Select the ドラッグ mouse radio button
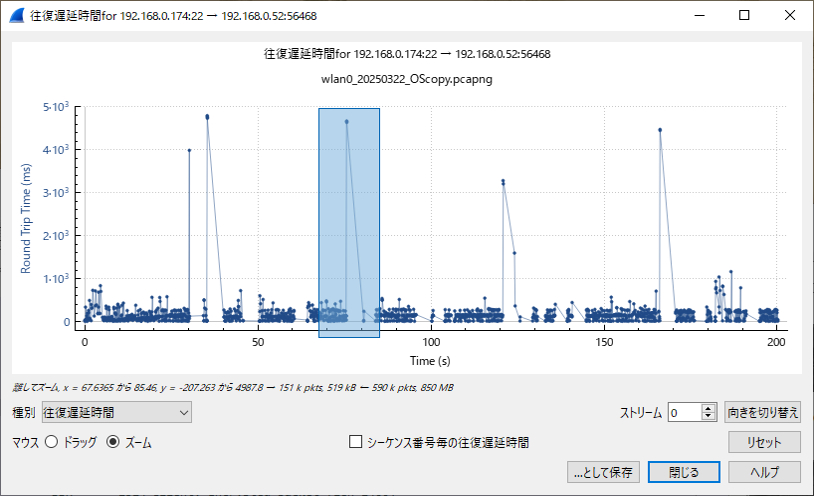 [x=51, y=442]
